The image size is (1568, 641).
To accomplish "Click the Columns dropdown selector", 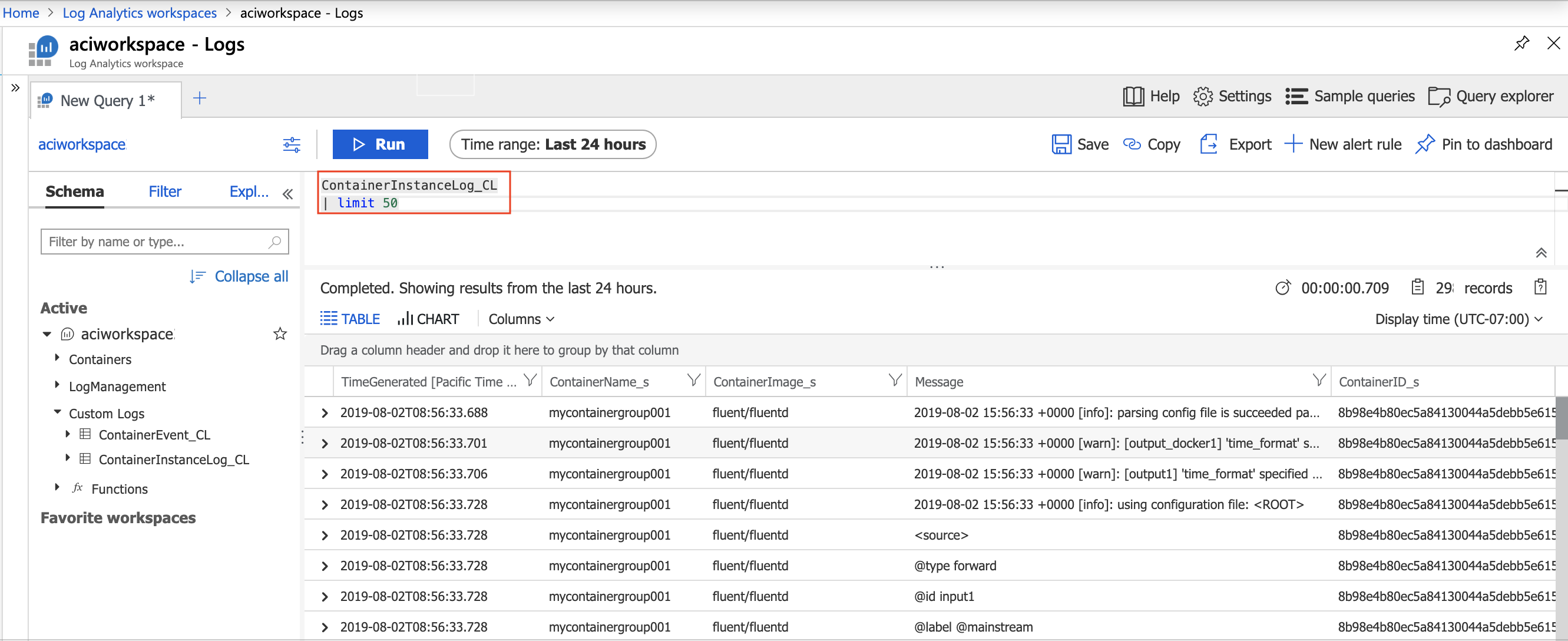I will click(x=520, y=318).
